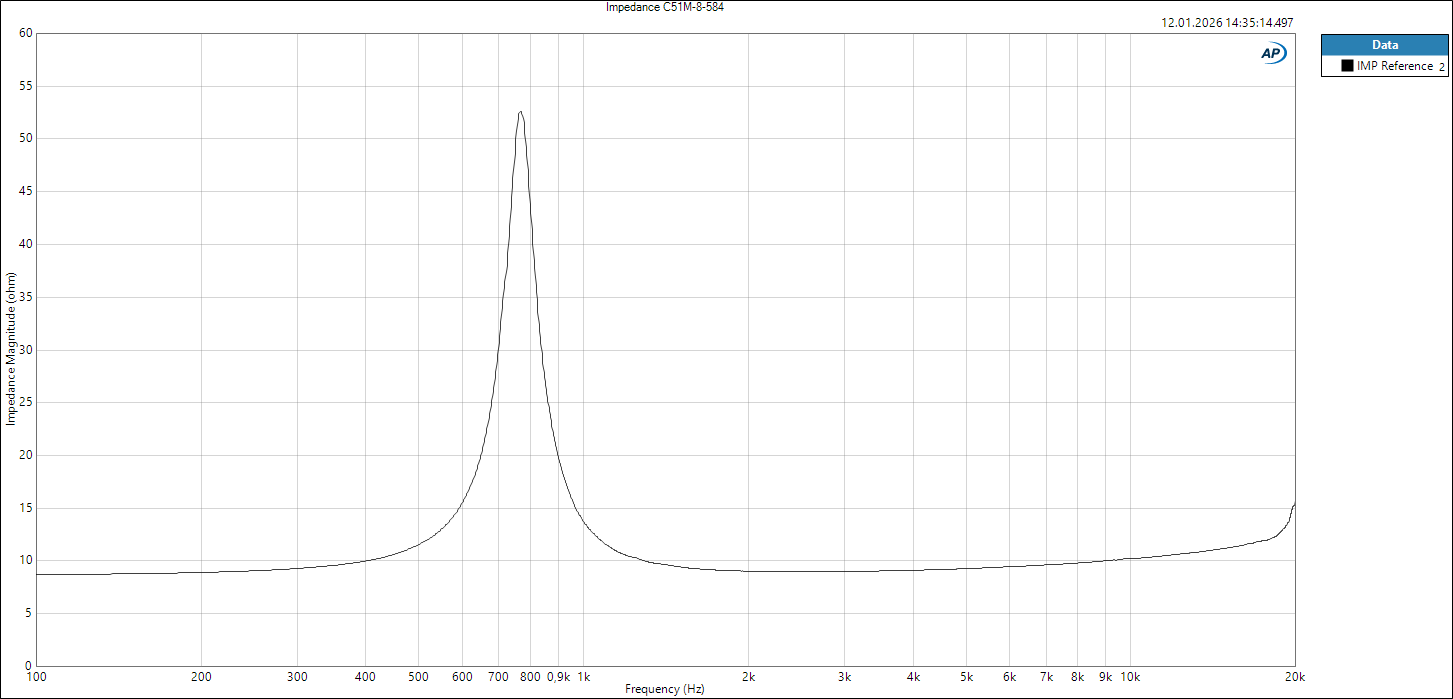Click the 400 frequency tick label
The image size is (1453, 699).
(x=365, y=677)
